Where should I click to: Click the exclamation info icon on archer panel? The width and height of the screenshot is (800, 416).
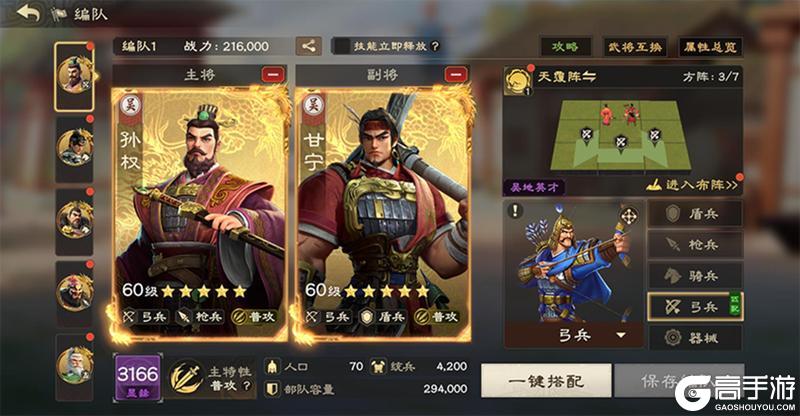(515, 211)
